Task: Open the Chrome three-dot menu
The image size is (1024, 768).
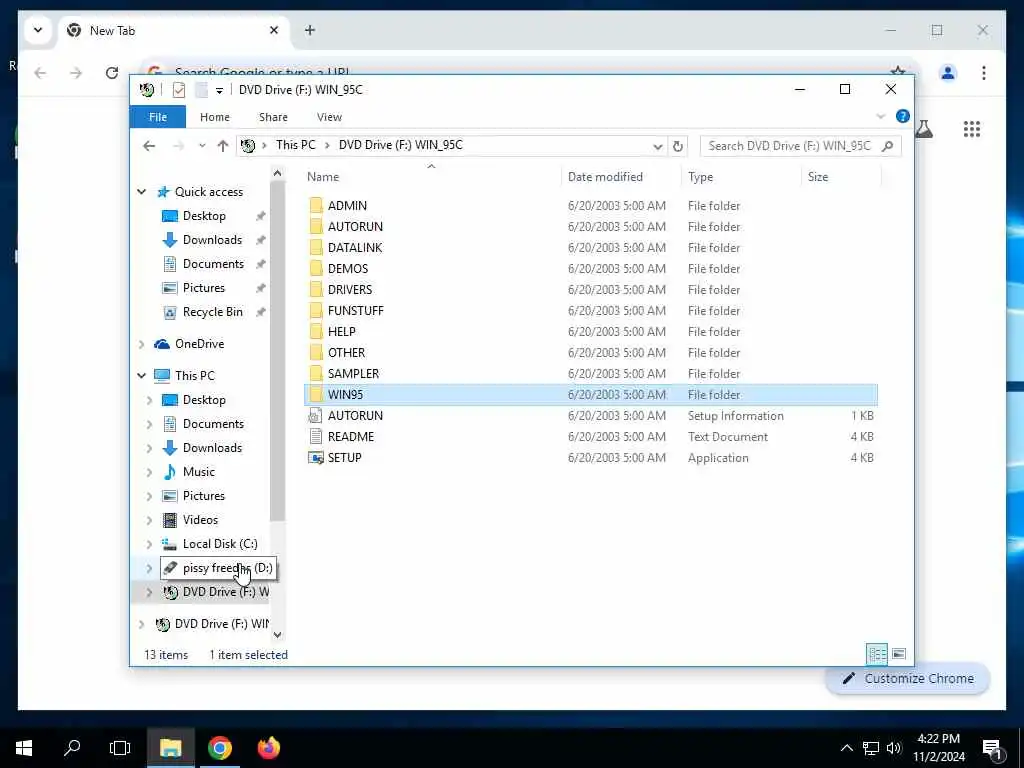Action: 984,72
